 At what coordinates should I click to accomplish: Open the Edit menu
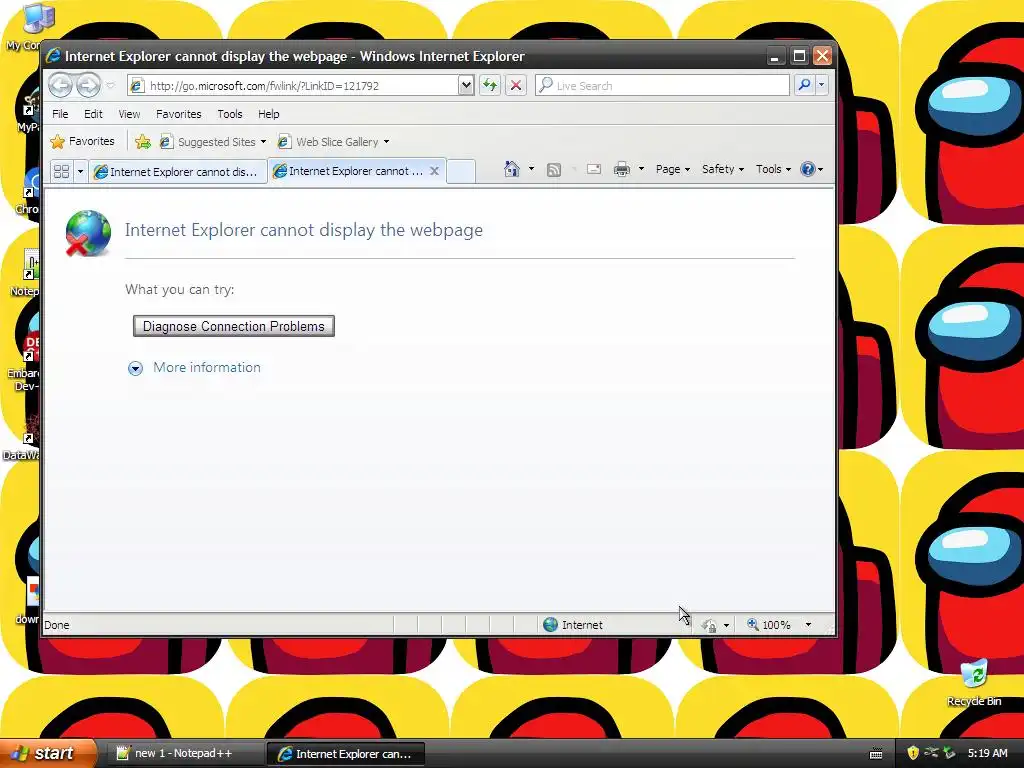pyautogui.click(x=93, y=114)
